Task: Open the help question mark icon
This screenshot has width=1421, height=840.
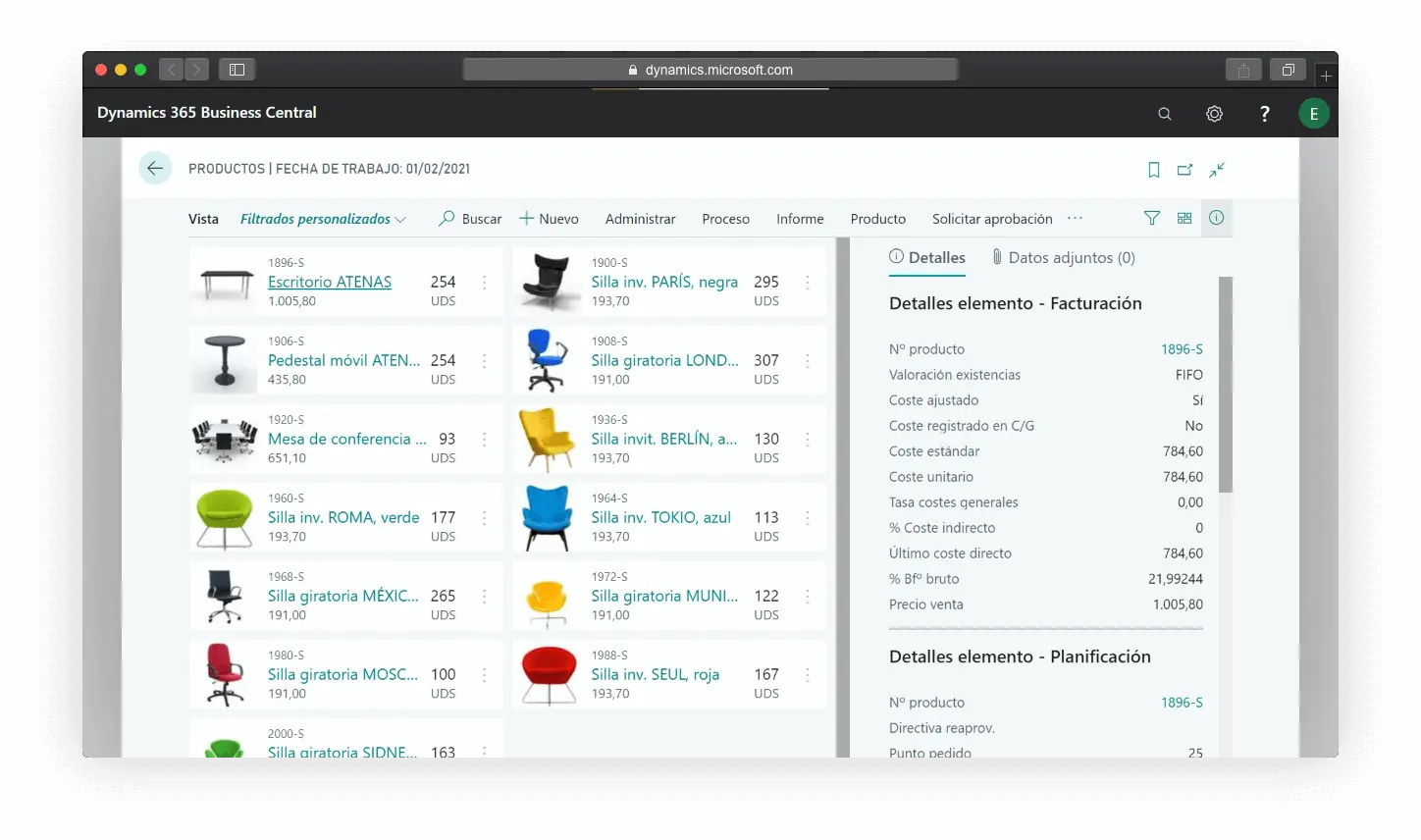Action: pos(1264,114)
